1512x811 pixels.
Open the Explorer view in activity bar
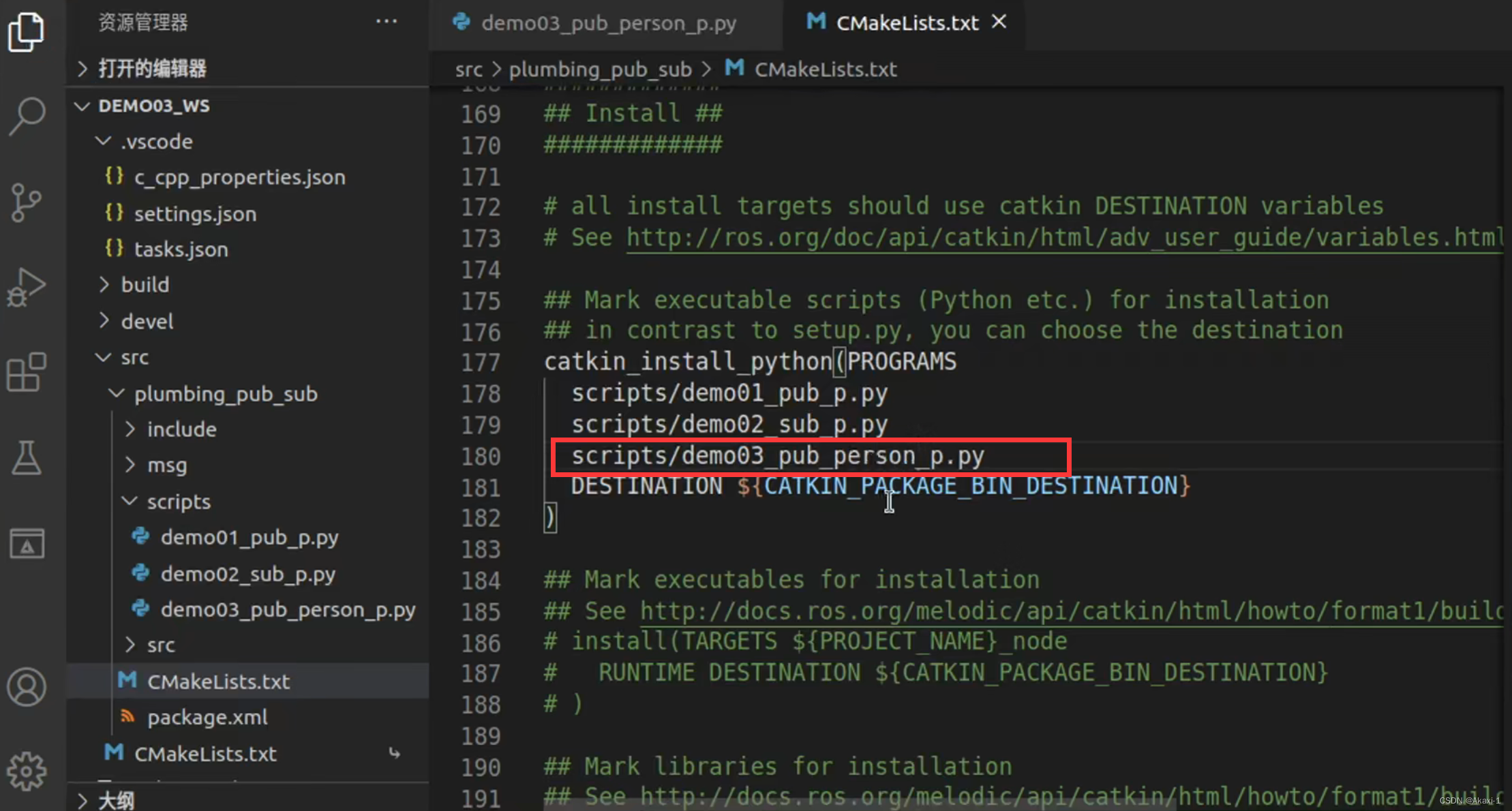[x=26, y=31]
